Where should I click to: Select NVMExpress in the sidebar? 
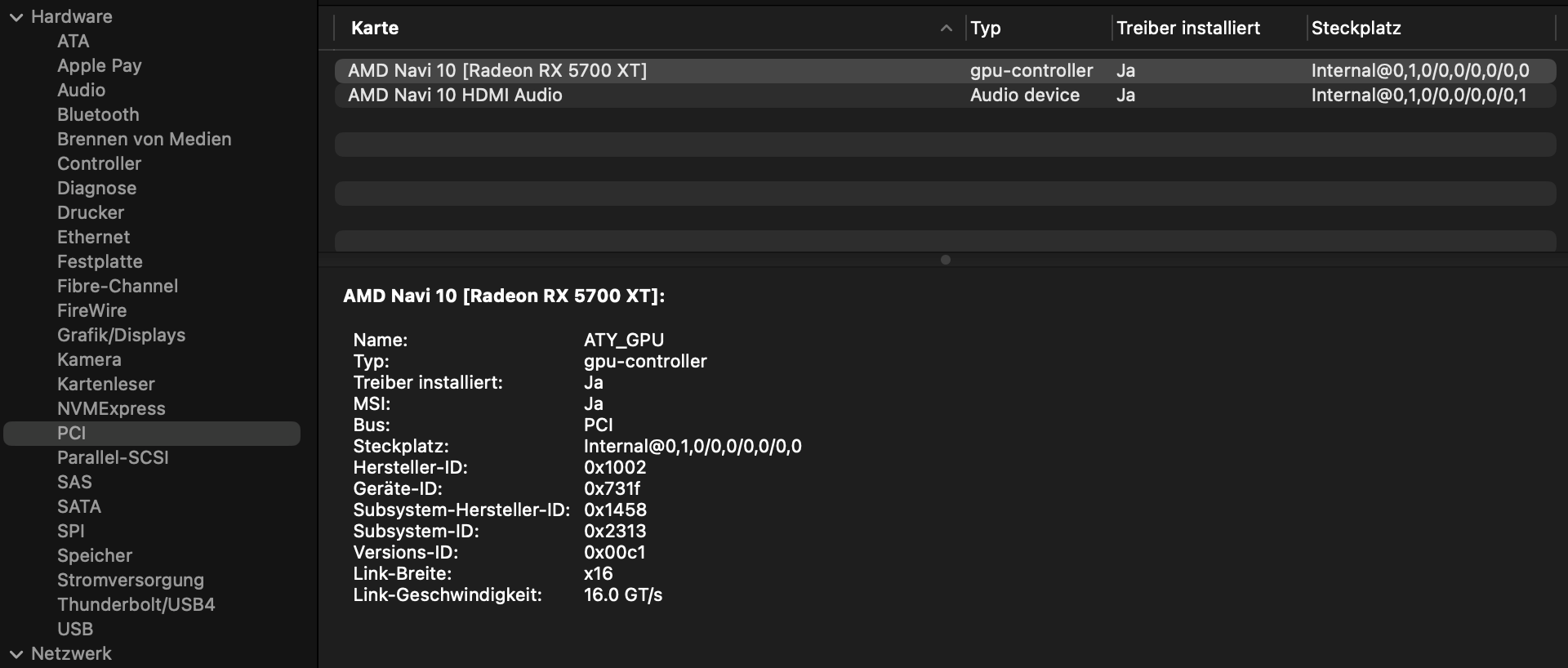click(111, 409)
